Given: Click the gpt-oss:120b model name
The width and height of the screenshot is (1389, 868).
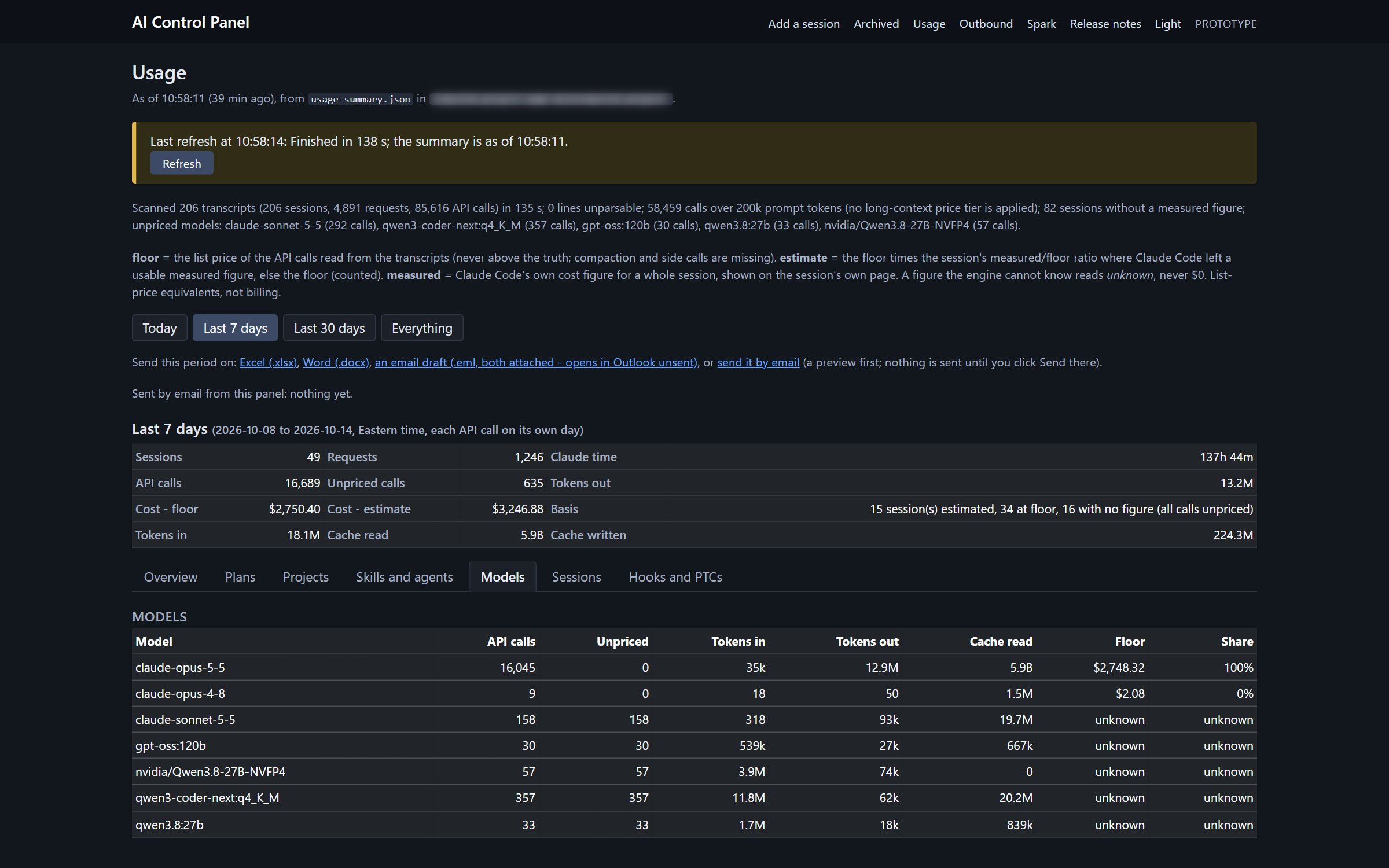Looking at the screenshot, I should (171, 745).
